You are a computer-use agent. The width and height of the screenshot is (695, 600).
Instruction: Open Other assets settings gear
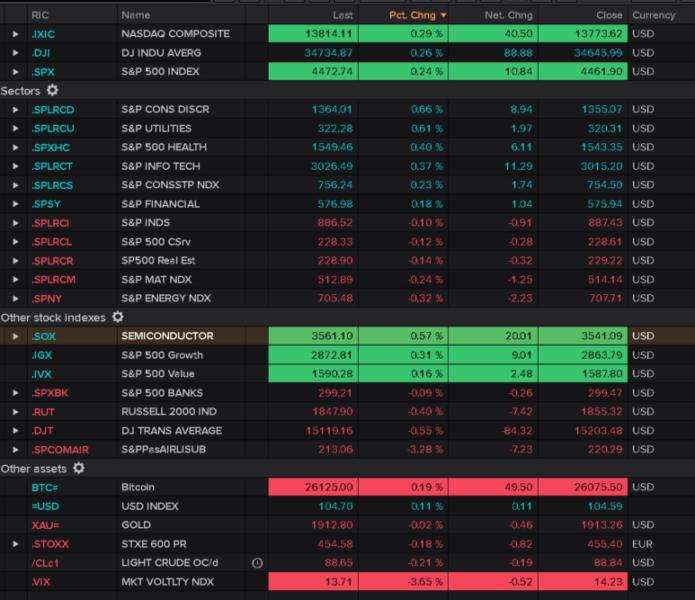point(79,468)
